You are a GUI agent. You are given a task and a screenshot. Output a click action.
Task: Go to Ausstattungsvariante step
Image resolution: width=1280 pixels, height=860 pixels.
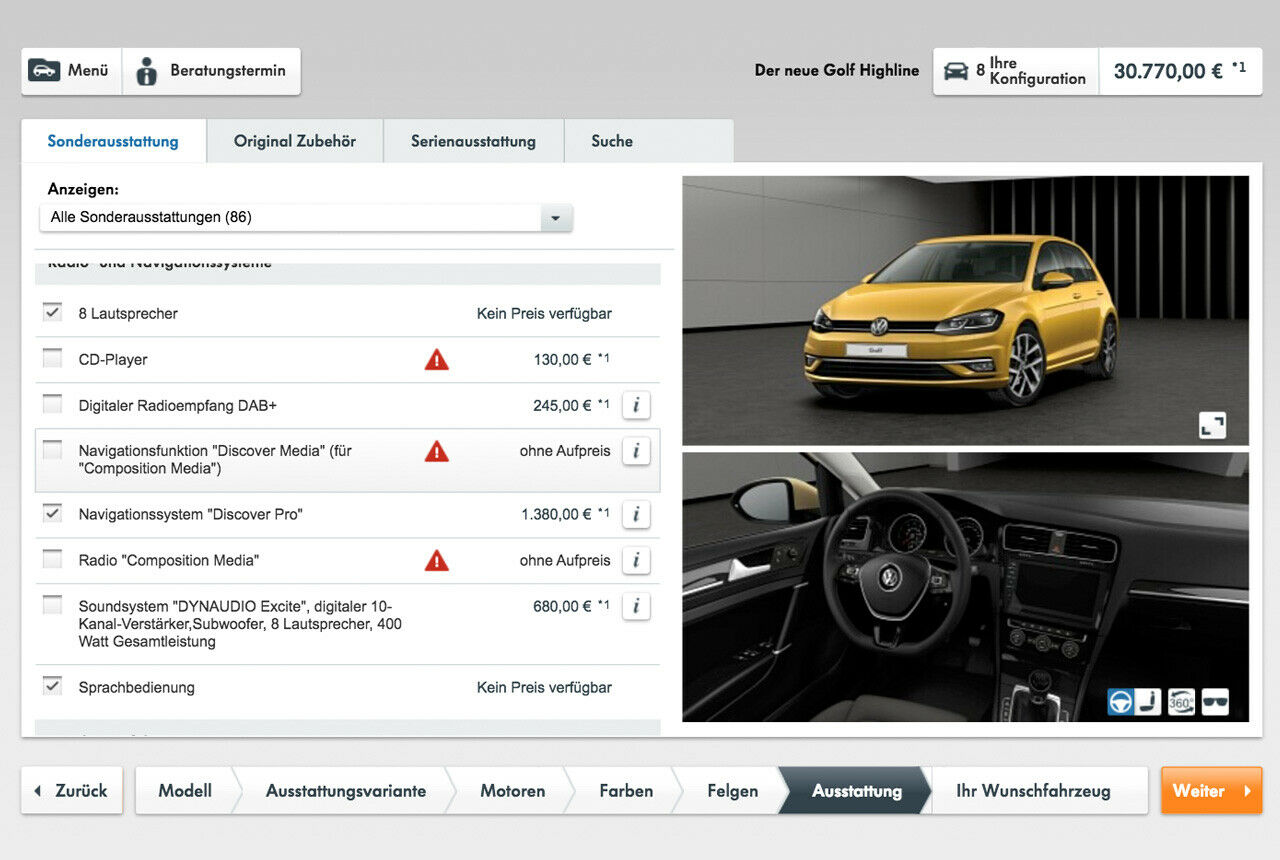(x=346, y=791)
